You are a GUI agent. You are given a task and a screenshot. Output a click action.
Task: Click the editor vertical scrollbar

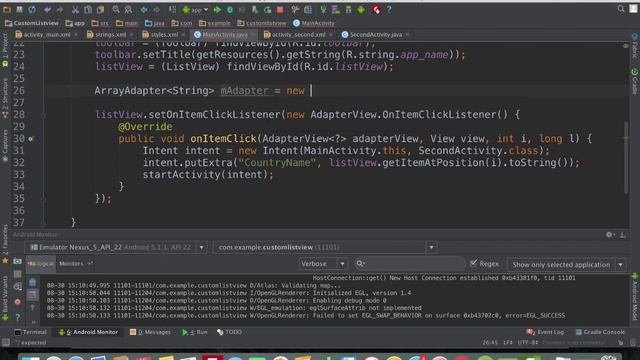coord(626,158)
